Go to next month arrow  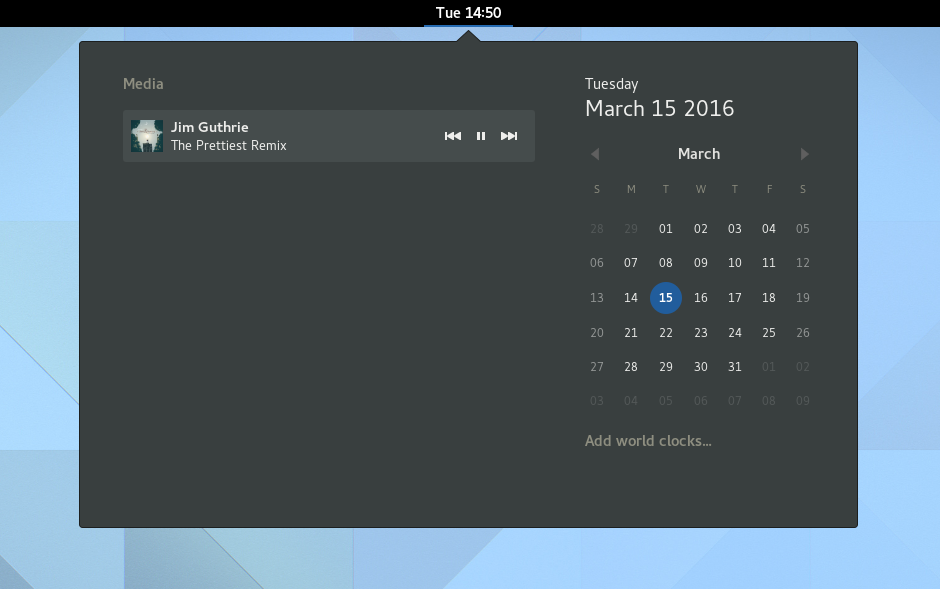point(805,154)
